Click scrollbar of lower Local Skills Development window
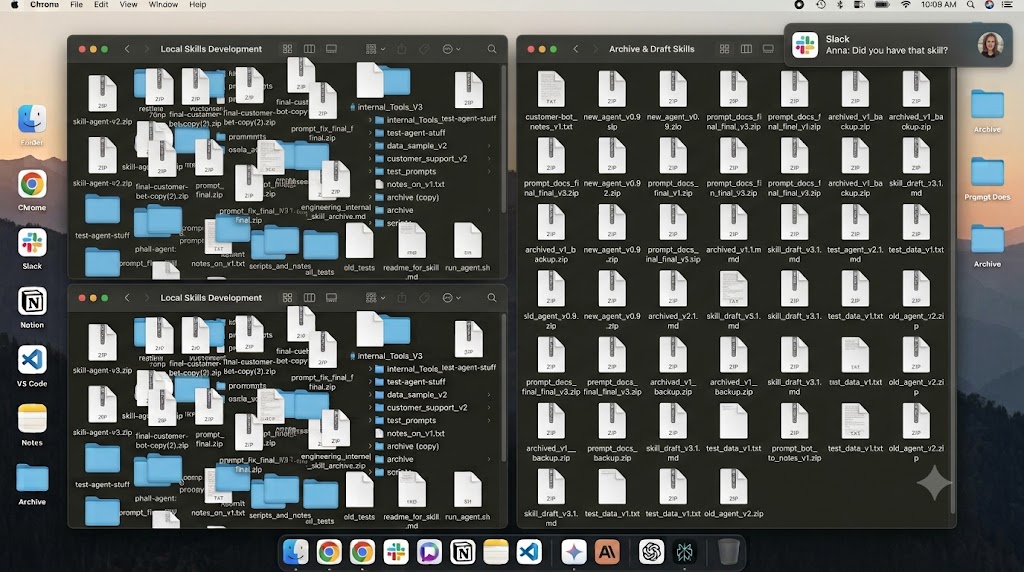Viewport: 1024px width, 572px height. tap(504, 389)
